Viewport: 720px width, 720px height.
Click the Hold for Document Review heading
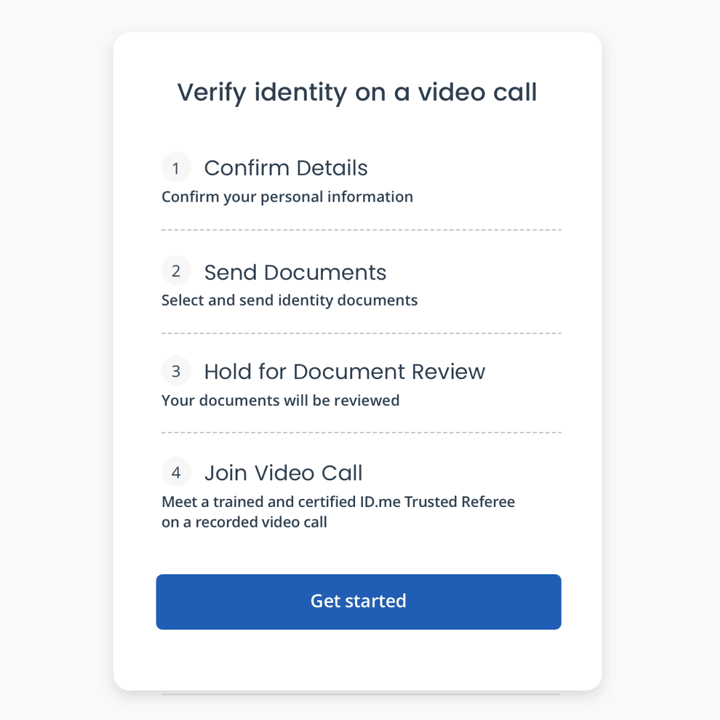coord(344,371)
